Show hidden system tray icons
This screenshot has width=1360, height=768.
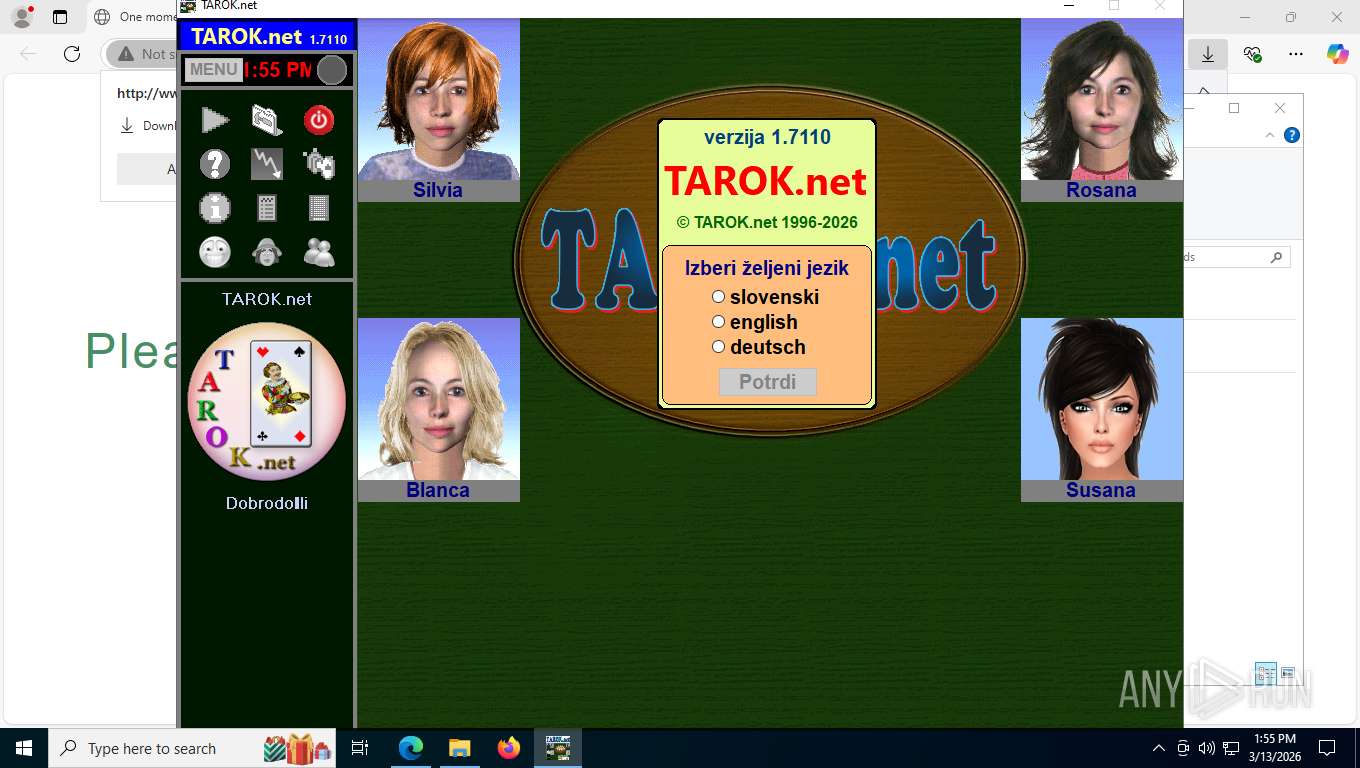tap(1159, 748)
